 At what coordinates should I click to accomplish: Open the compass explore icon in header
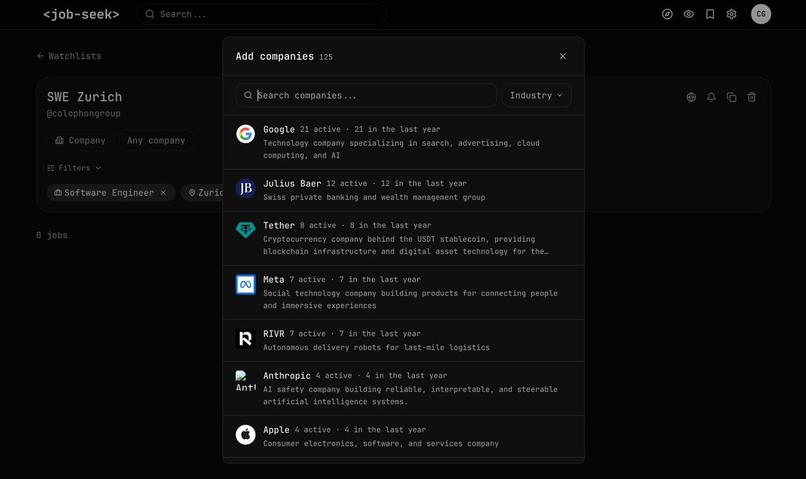point(667,14)
